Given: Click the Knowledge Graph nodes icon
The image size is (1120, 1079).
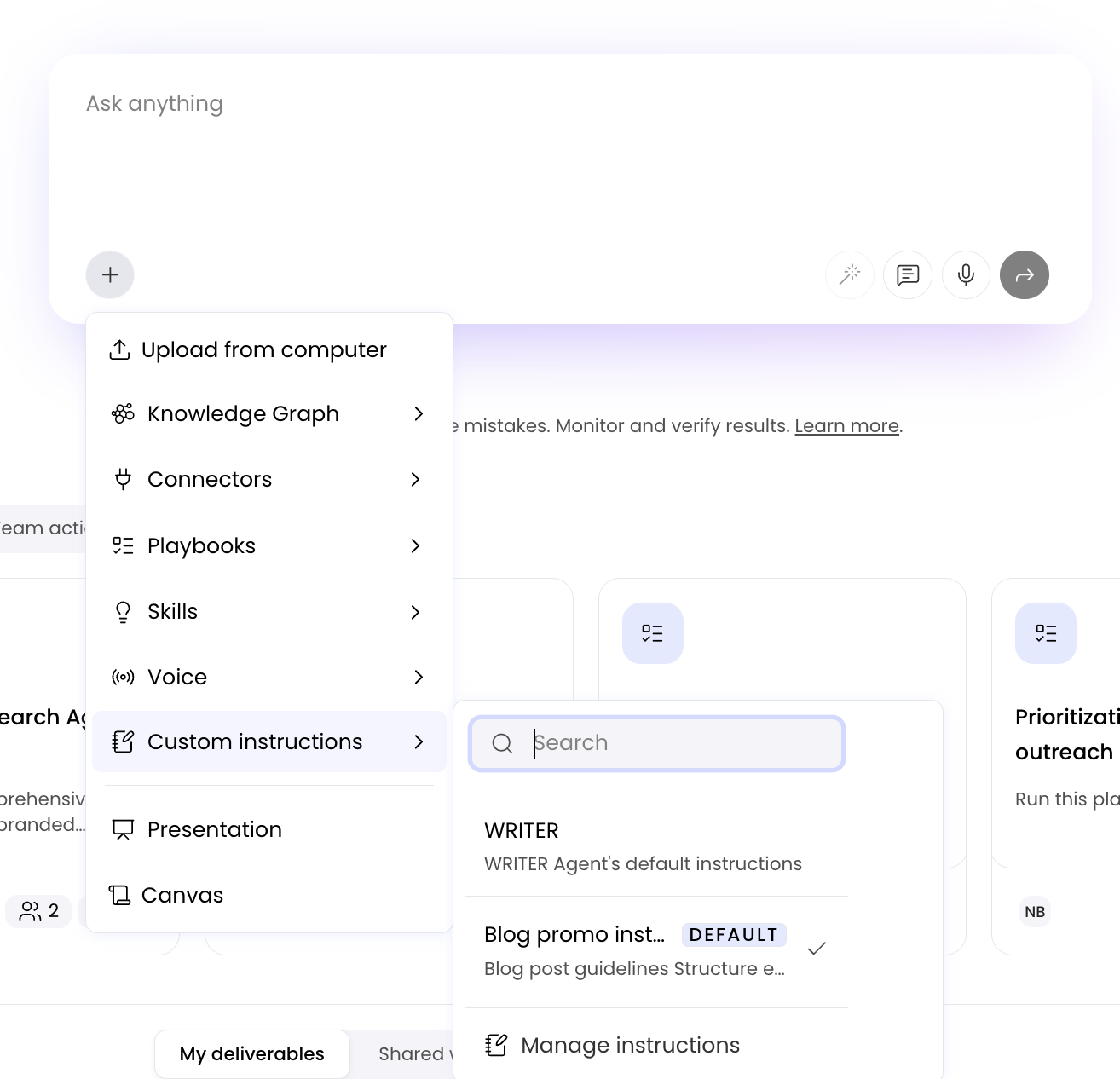Looking at the screenshot, I should pos(123,413).
